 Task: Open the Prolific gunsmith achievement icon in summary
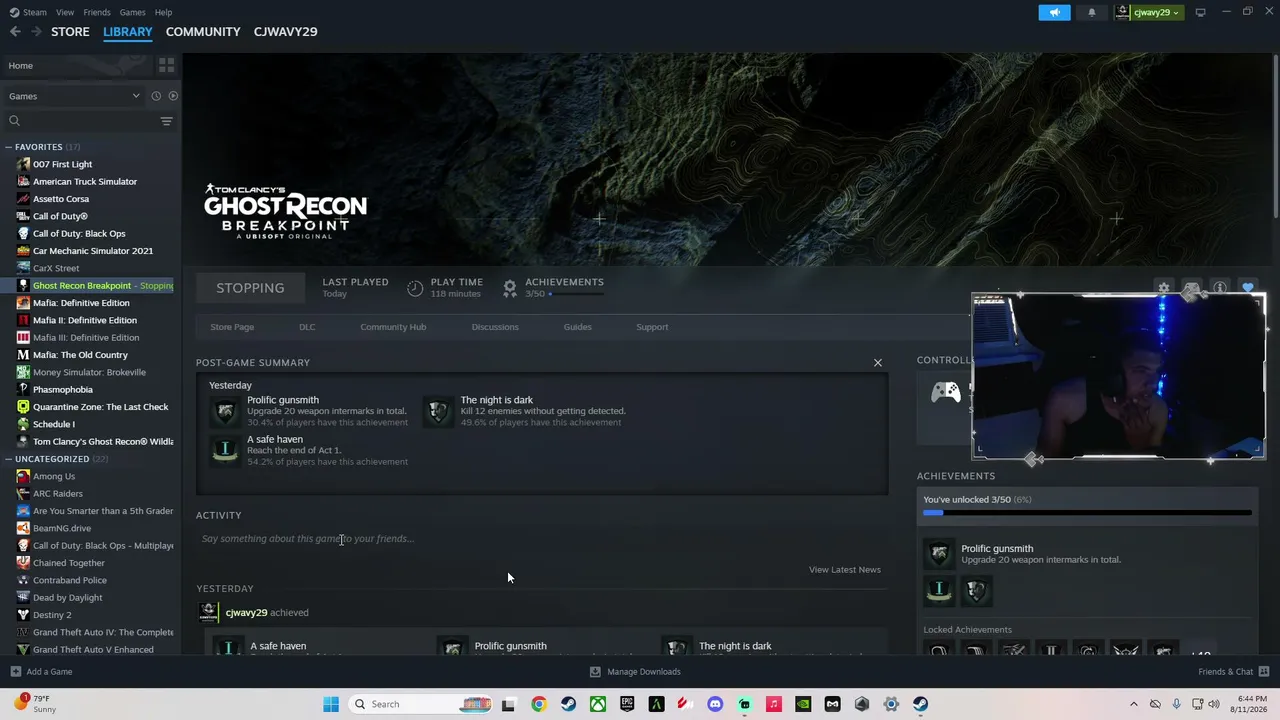(226, 411)
